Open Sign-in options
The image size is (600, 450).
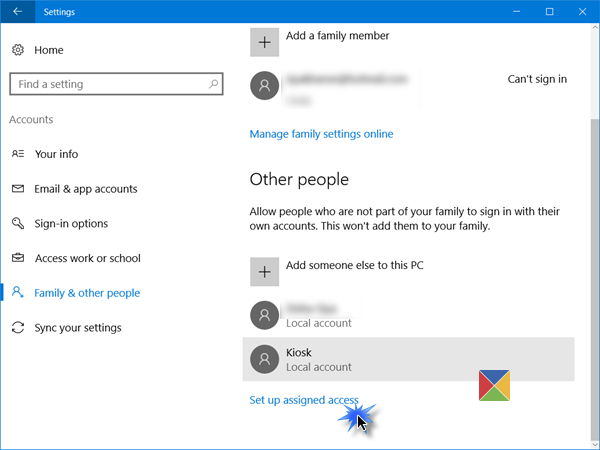(x=71, y=223)
